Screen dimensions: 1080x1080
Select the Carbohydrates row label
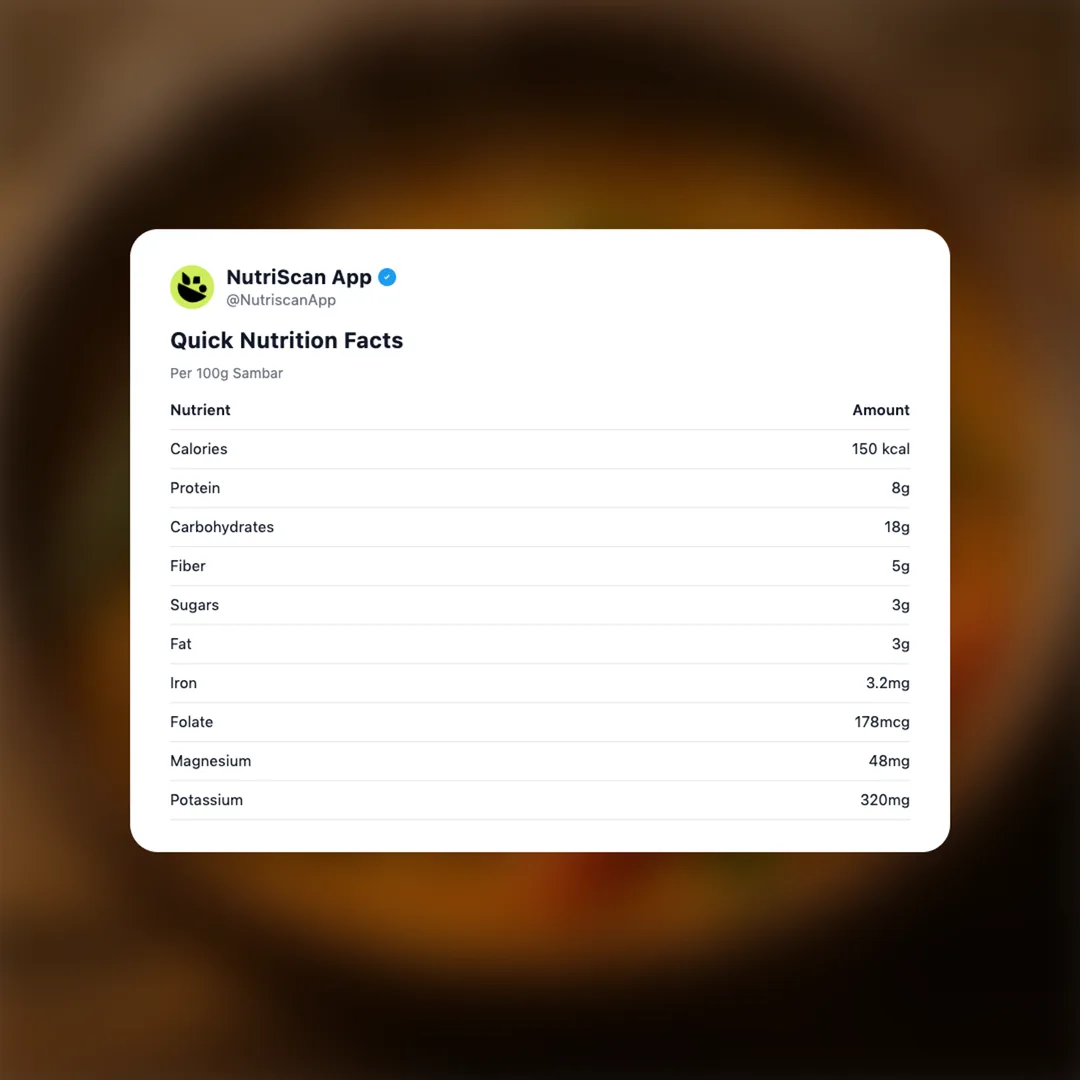tap(222, 527)
